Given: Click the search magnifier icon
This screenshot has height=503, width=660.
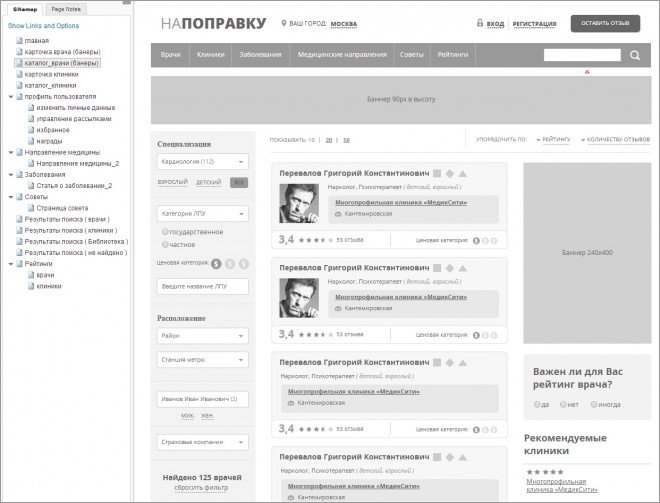Looking at the screenshot, I should (635, 55).
